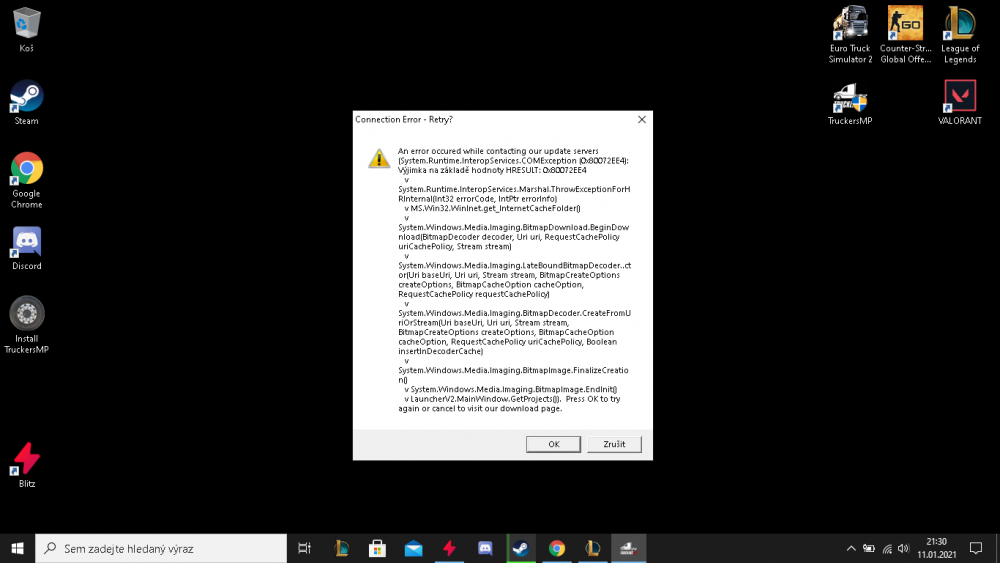Open the Windows Start menu
Screen dimensions: 1000x563
[17, 548]
